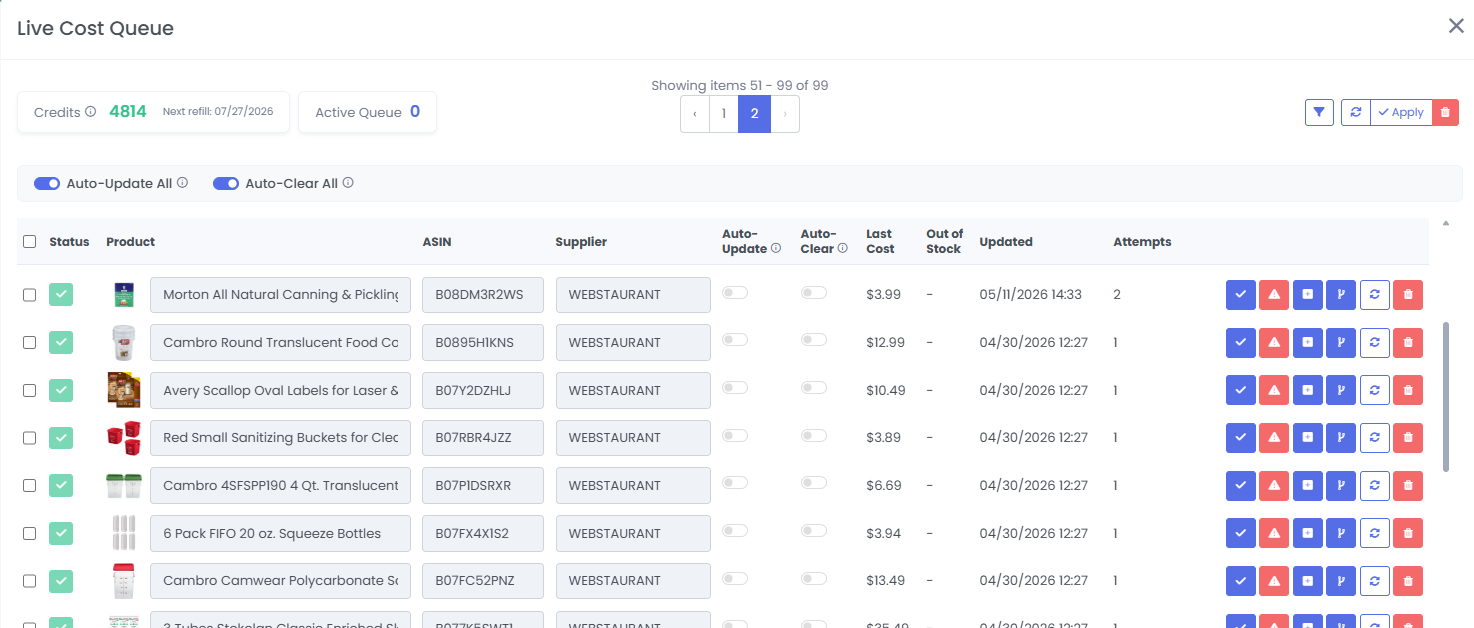This screenshot has width=1474, height=628.
Task: Delete the Red Small Sanitizing Buckets row
Action: tap(1408, 437)
